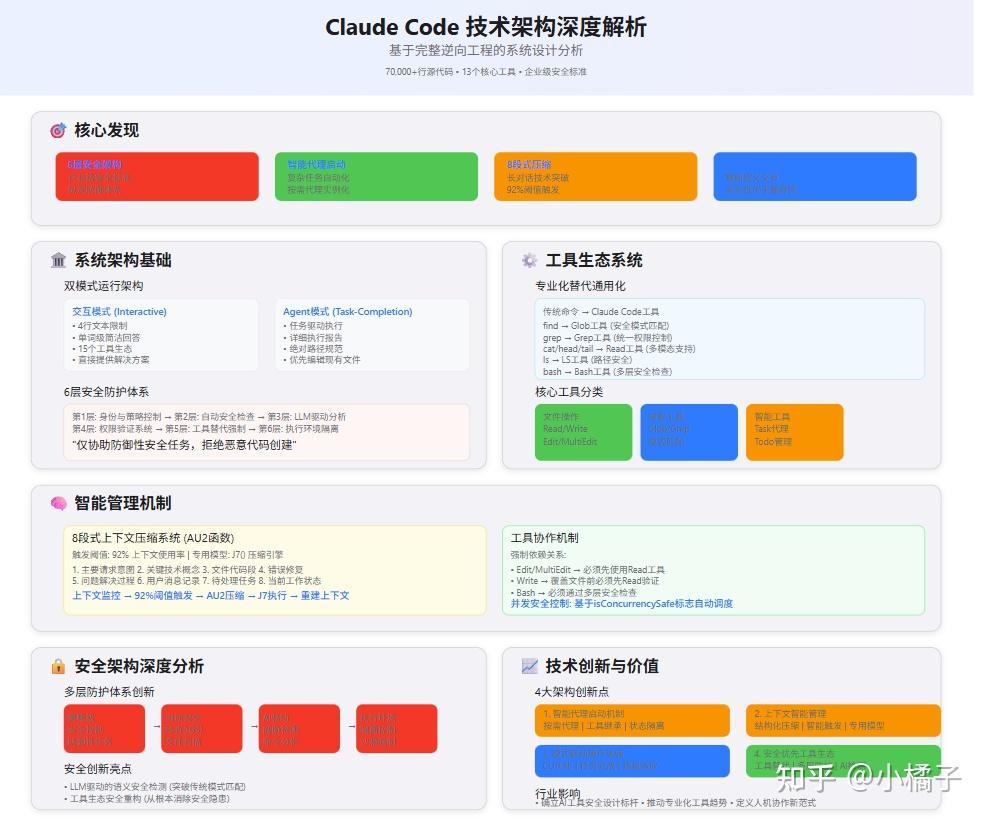Click the Agent模式 (Task-Completion) heading
987x819 pixels.
point(347,312)
